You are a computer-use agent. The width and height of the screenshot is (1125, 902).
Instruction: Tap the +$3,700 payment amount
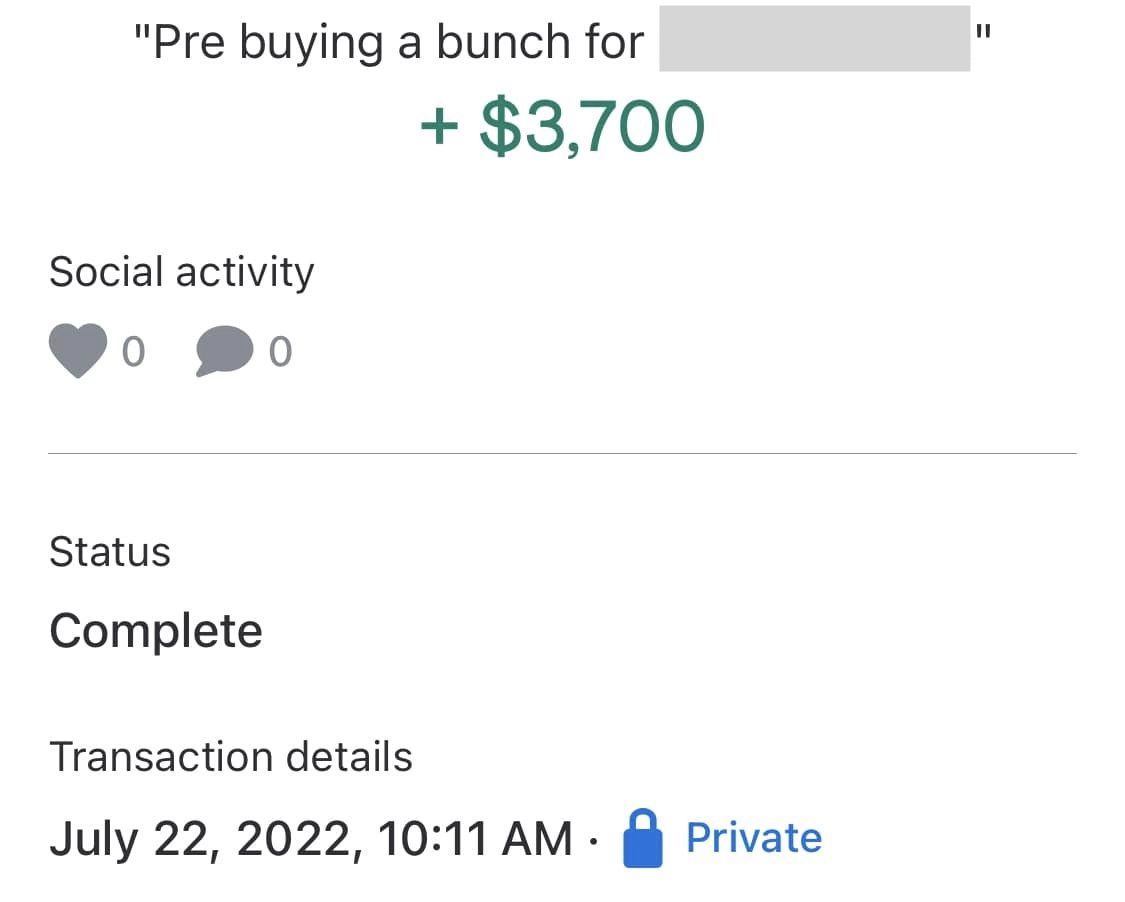click(x=562, y=127)
